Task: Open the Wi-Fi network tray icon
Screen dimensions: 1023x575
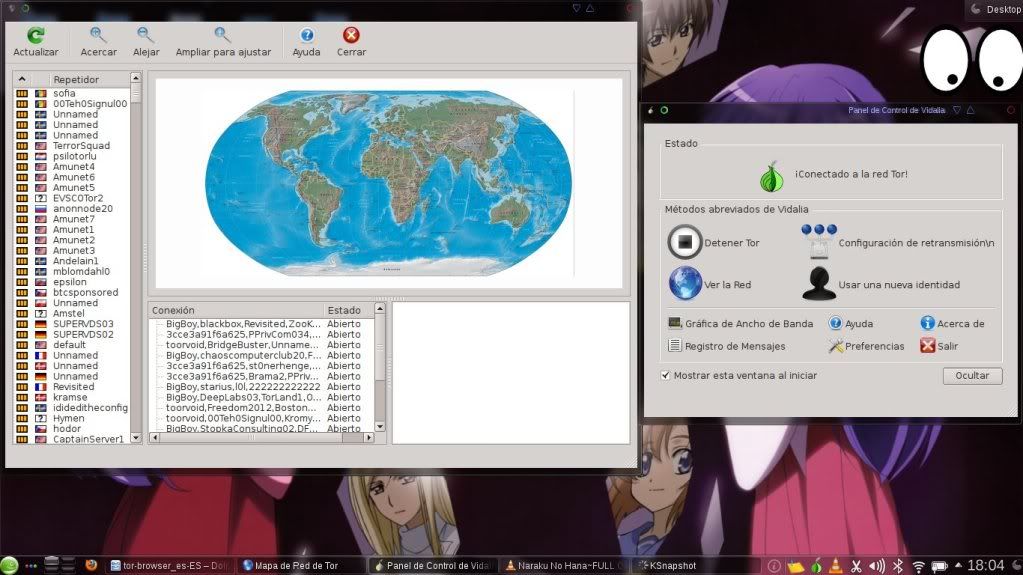Action: tap(919, 566)
